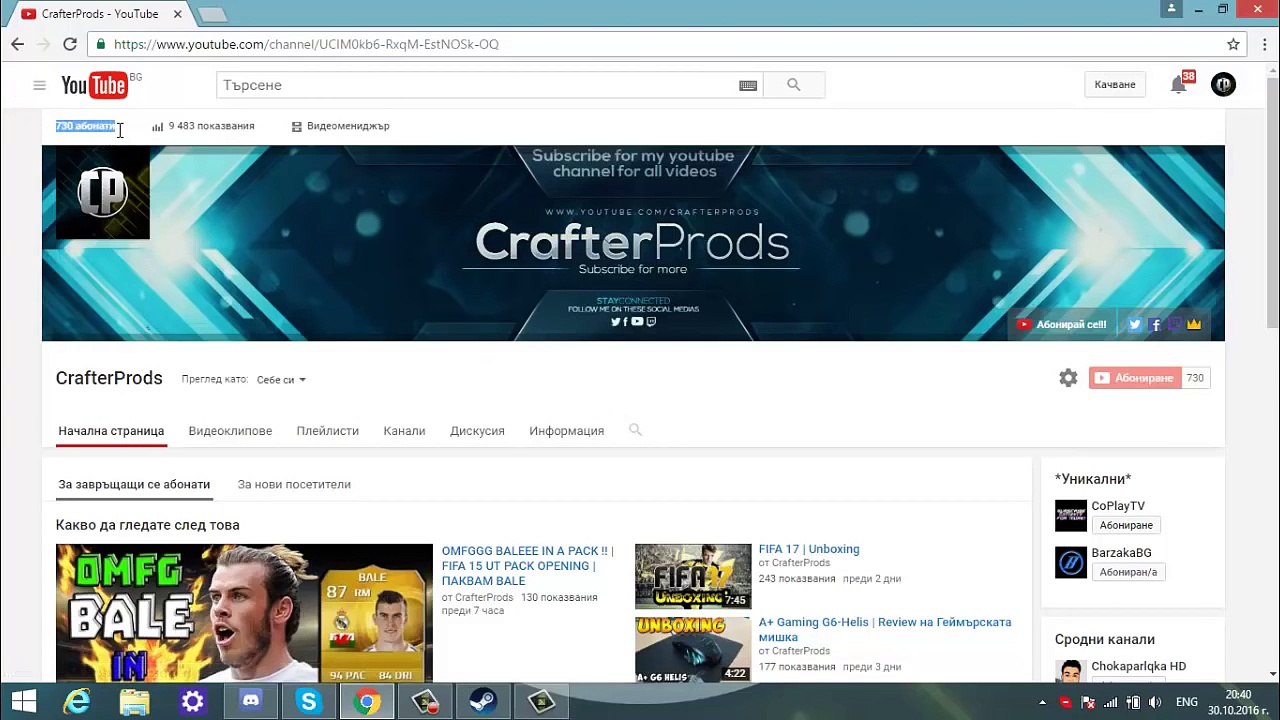Click the magnifier search button
1280x720 pixels.
click(x=794, y=85)
